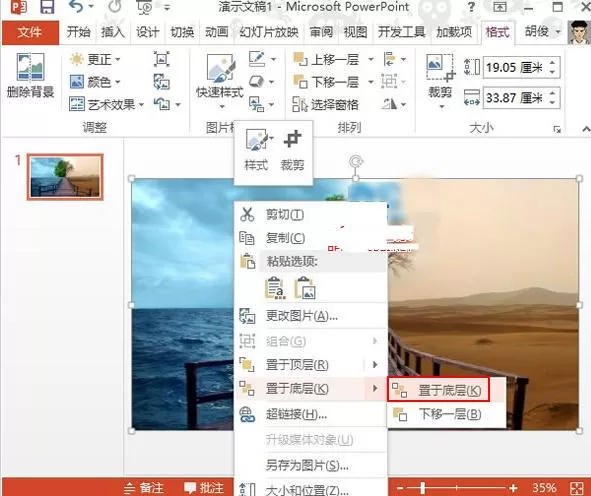591x496 pixels.
Task: Click the 裁剪 button on mini toolbar
Action: pyautogui.click(x=292, y=150)
